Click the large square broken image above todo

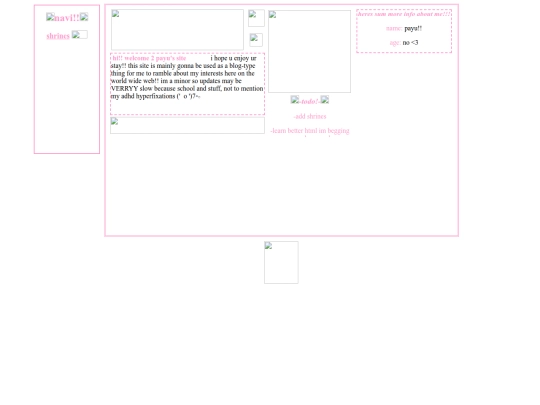coord(310,51)
